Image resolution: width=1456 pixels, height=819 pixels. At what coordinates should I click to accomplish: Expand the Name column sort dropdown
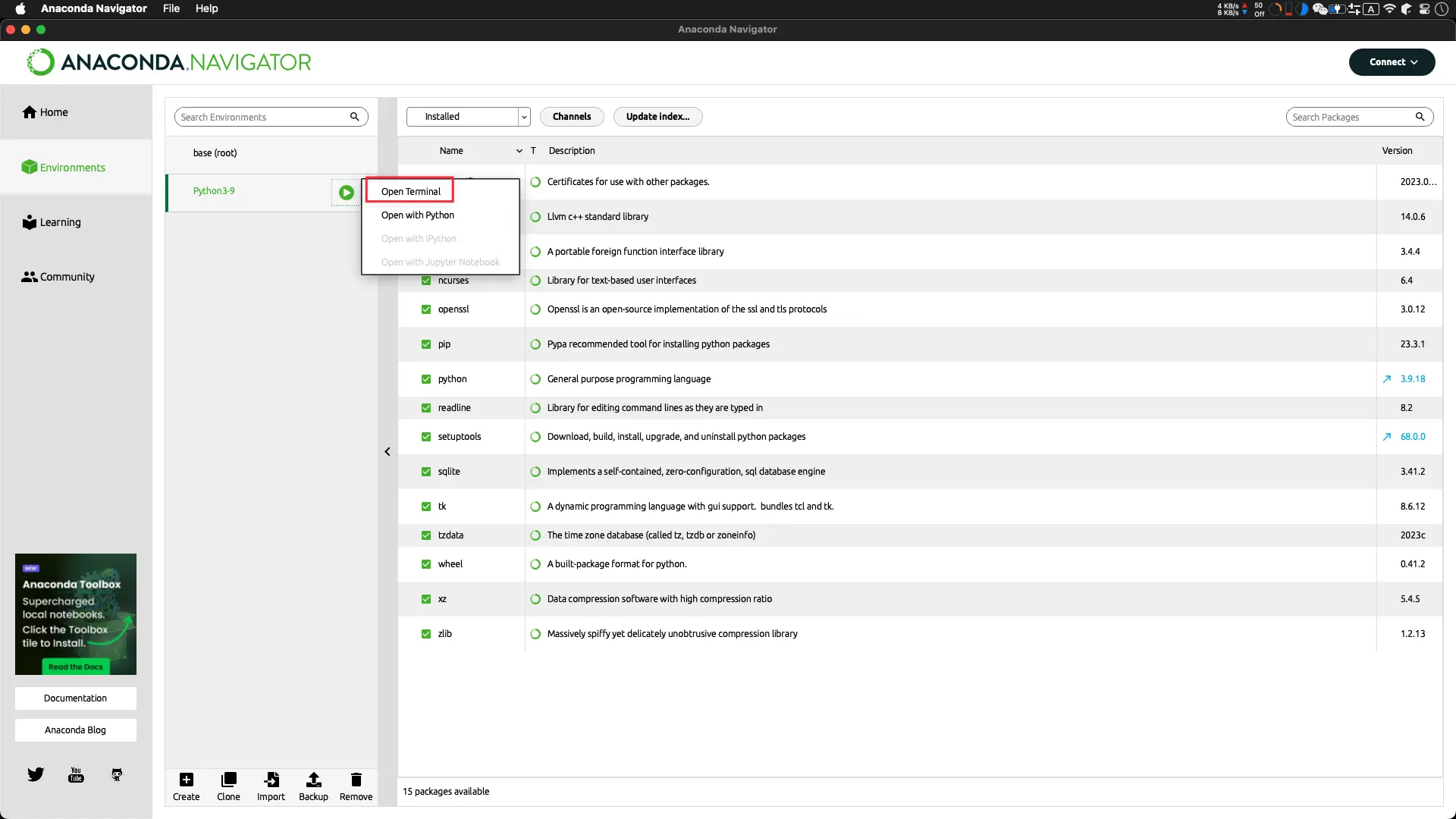point(518,150)
